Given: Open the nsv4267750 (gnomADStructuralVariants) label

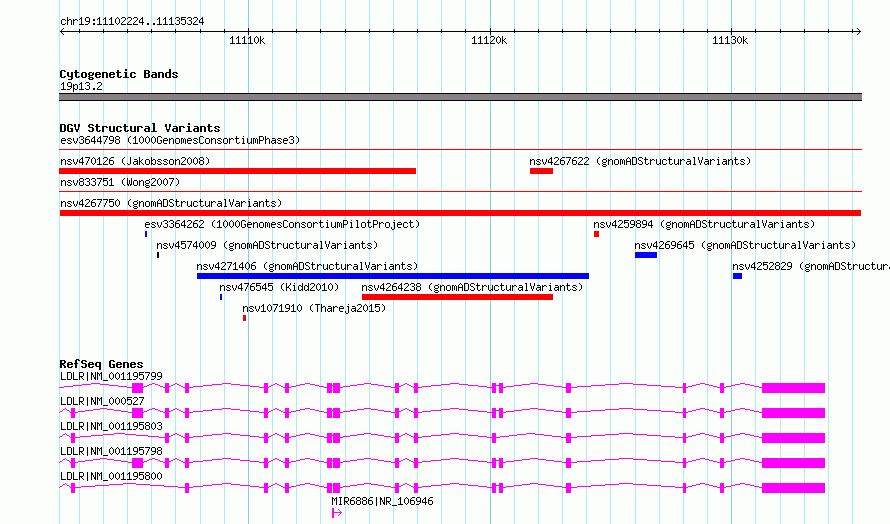Looking at the screenshot, I should (x=171, y=203).
